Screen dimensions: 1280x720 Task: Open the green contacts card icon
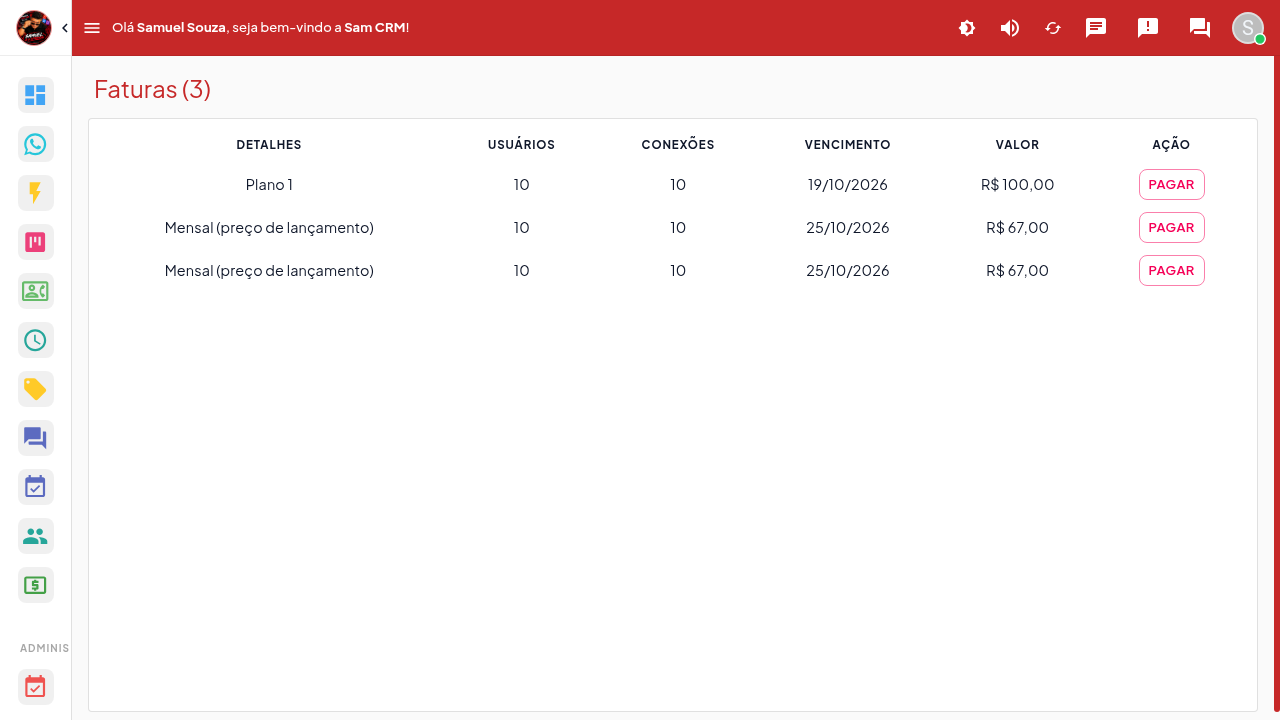click(x=35, y=291)
